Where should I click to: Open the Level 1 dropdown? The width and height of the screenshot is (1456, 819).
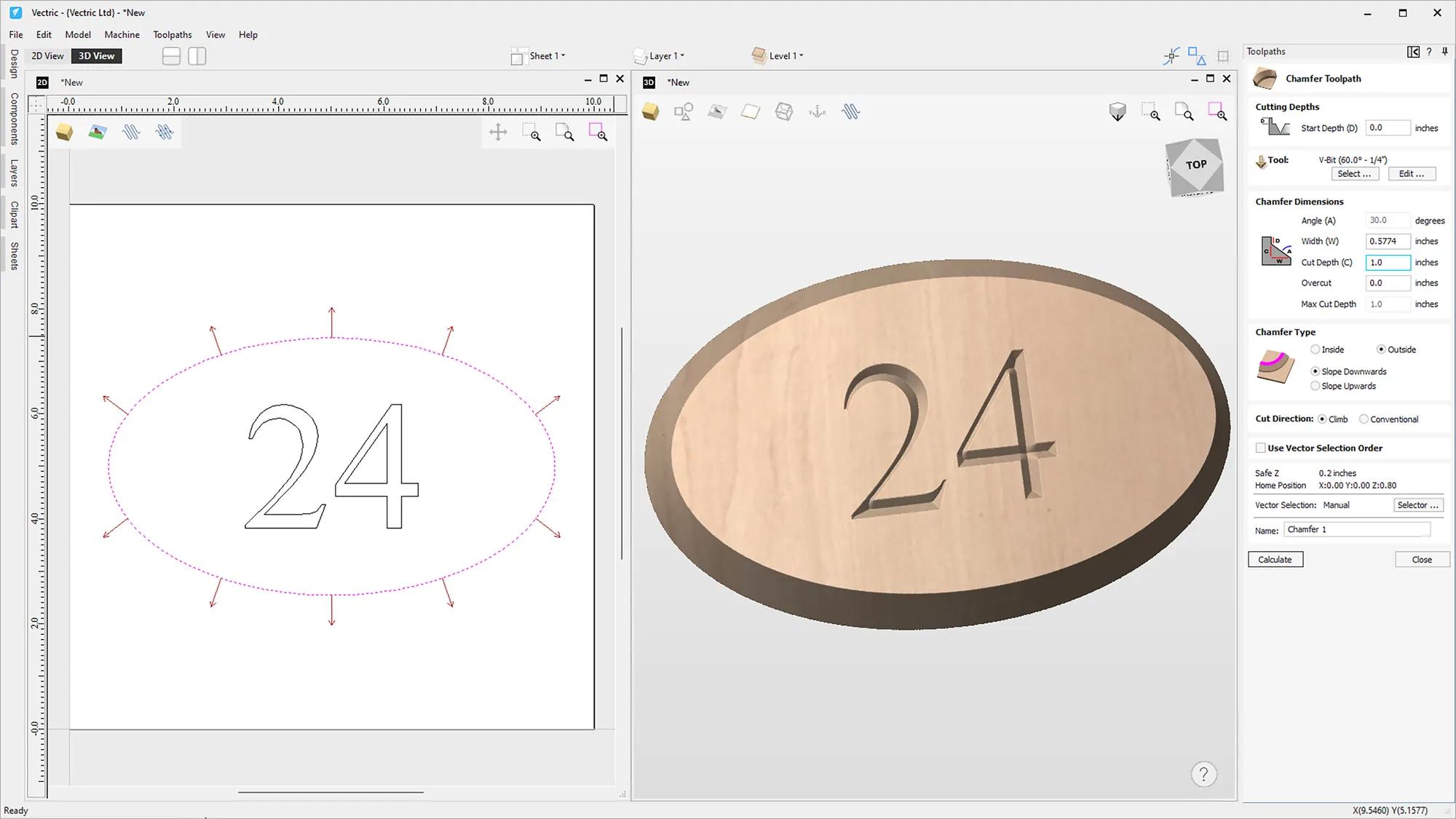tap(786, 56)
